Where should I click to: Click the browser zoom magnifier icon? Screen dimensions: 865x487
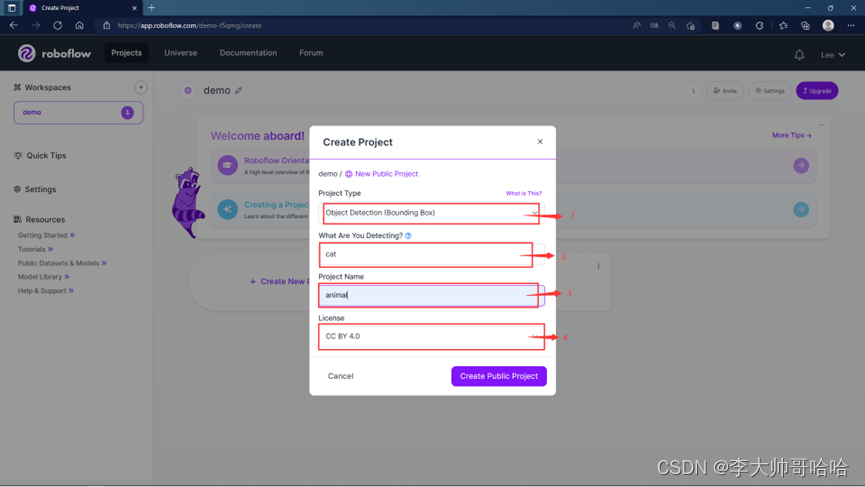pyautogui.click(x=672, y=25)
